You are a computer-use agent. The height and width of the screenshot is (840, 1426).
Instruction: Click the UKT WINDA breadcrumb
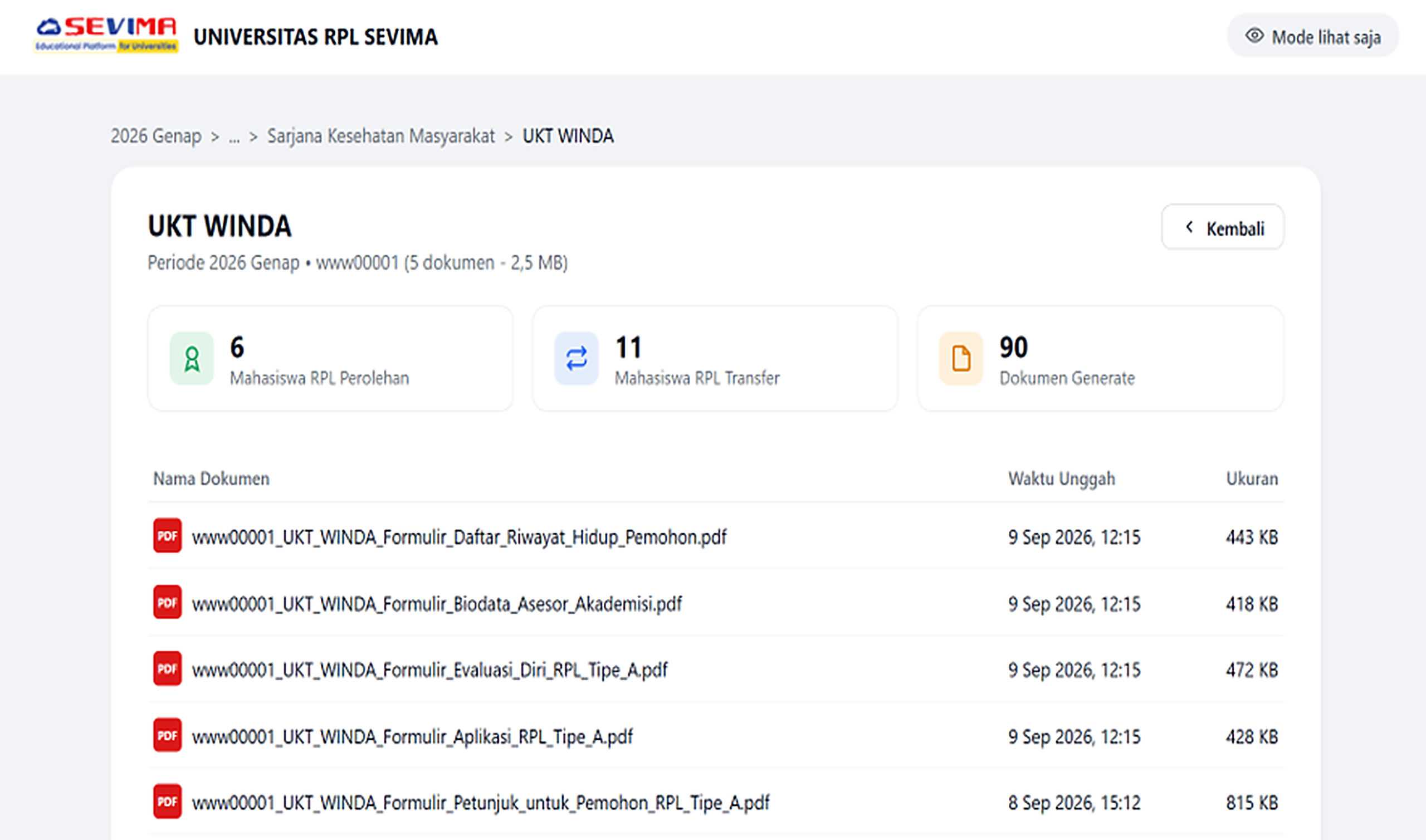click(568, 136)
